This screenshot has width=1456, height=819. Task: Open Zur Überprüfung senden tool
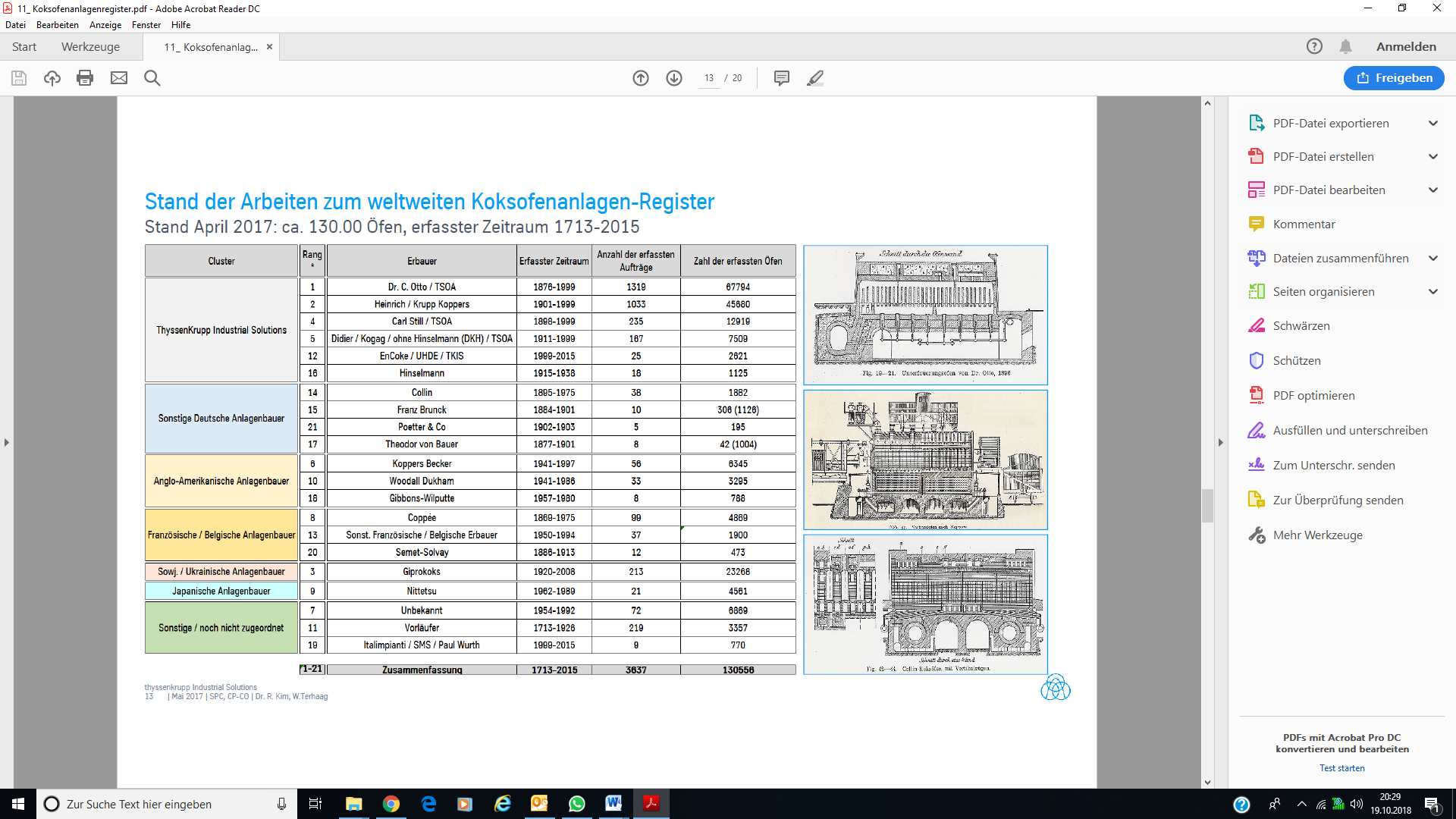(x=1338, y=500)
